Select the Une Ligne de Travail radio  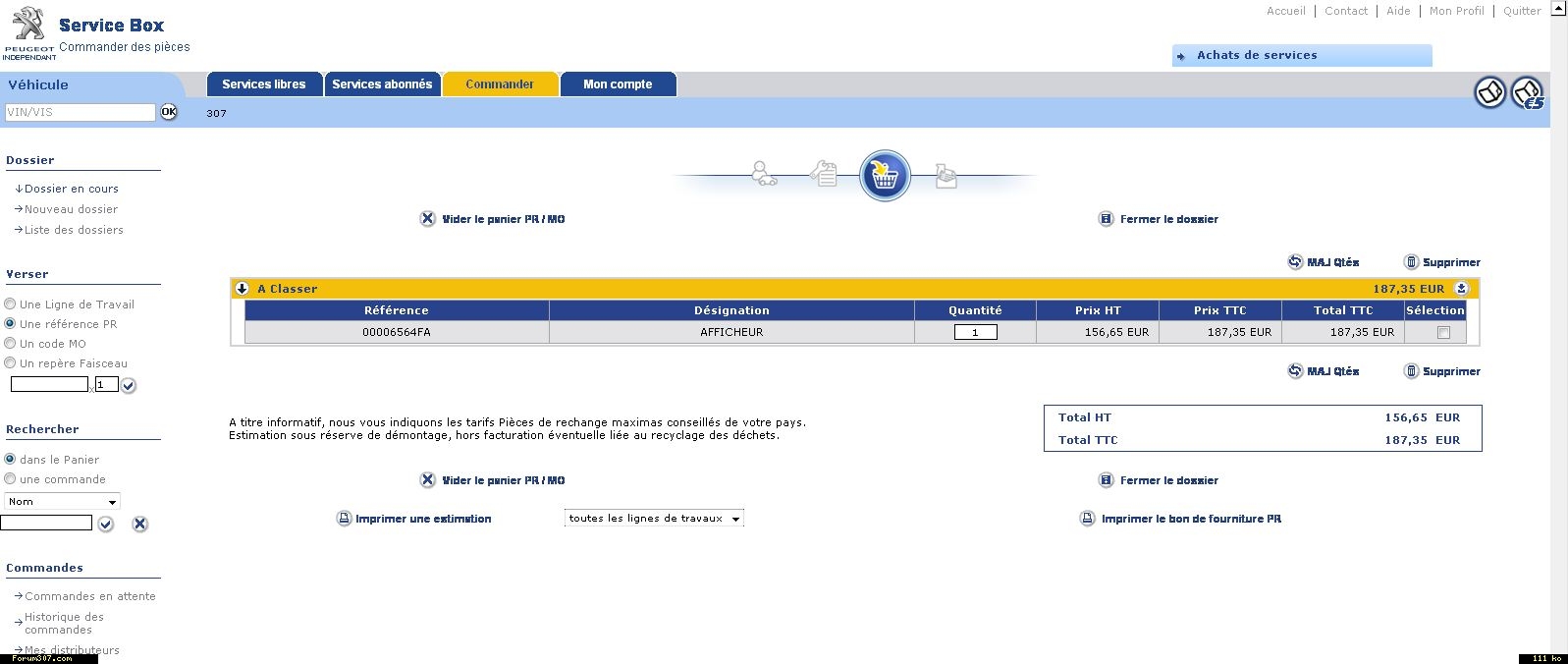point(11,304)
